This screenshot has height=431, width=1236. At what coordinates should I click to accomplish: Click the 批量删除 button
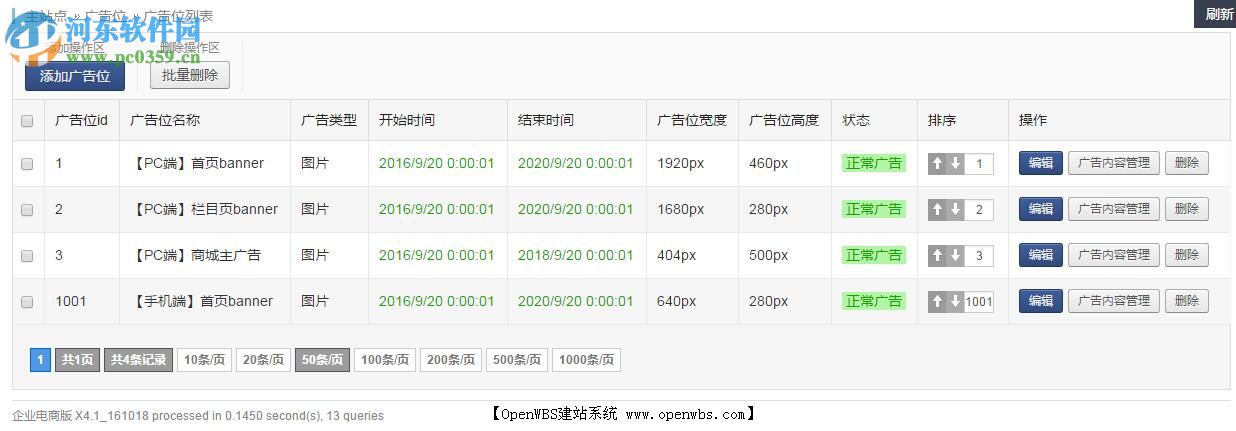[x=190, y=75]
